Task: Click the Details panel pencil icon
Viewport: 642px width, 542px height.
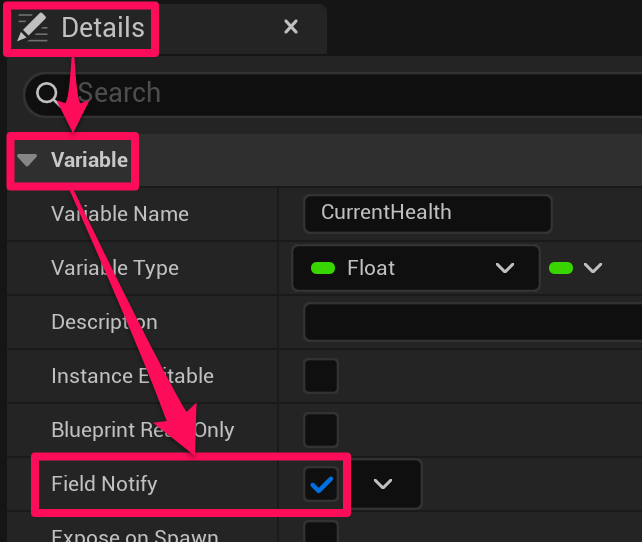Action: point(33,27)
